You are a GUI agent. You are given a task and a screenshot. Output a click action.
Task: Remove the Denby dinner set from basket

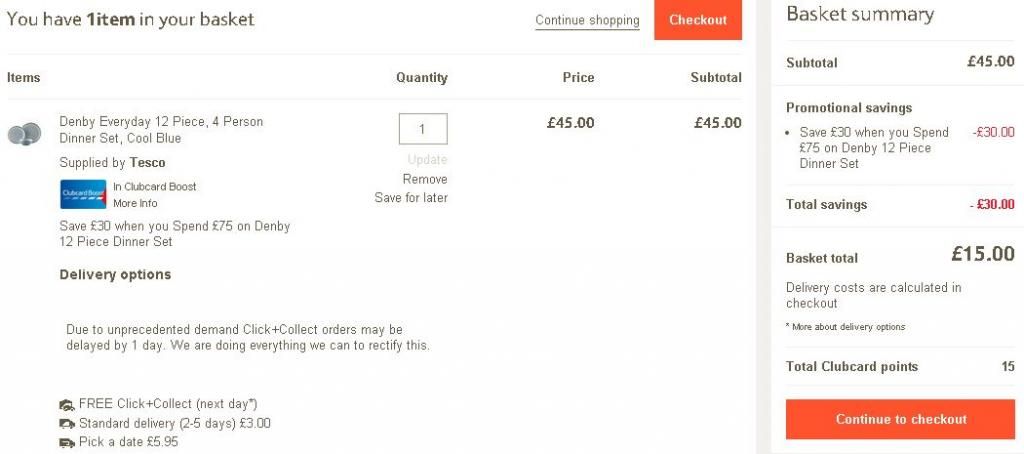click(425, 179)
